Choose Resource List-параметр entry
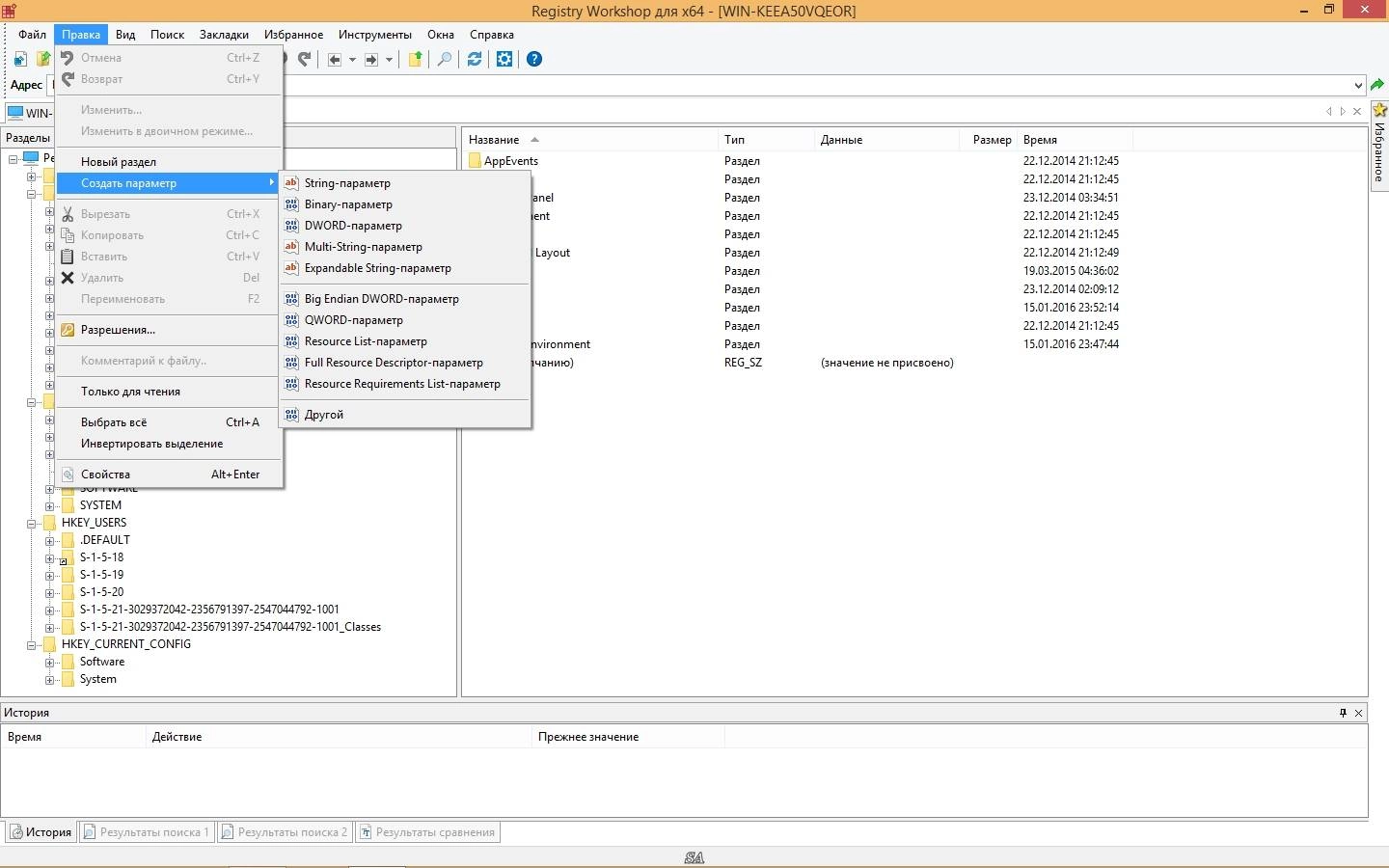 [x=405, y=341]
